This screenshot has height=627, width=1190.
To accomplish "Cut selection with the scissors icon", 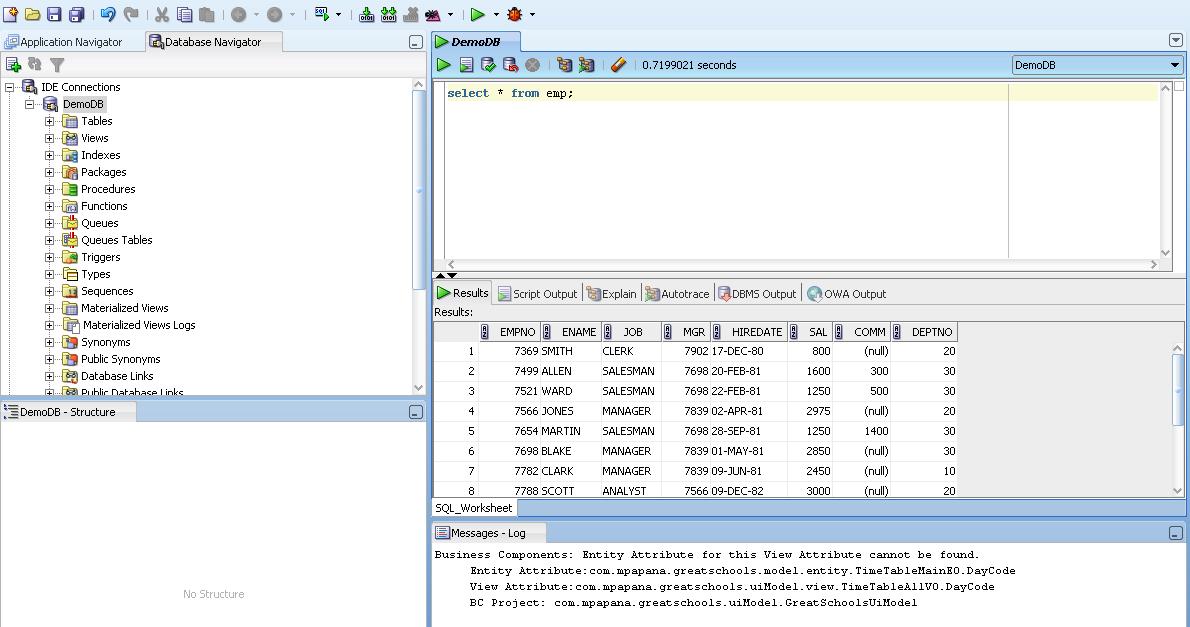I will point(162,14).
